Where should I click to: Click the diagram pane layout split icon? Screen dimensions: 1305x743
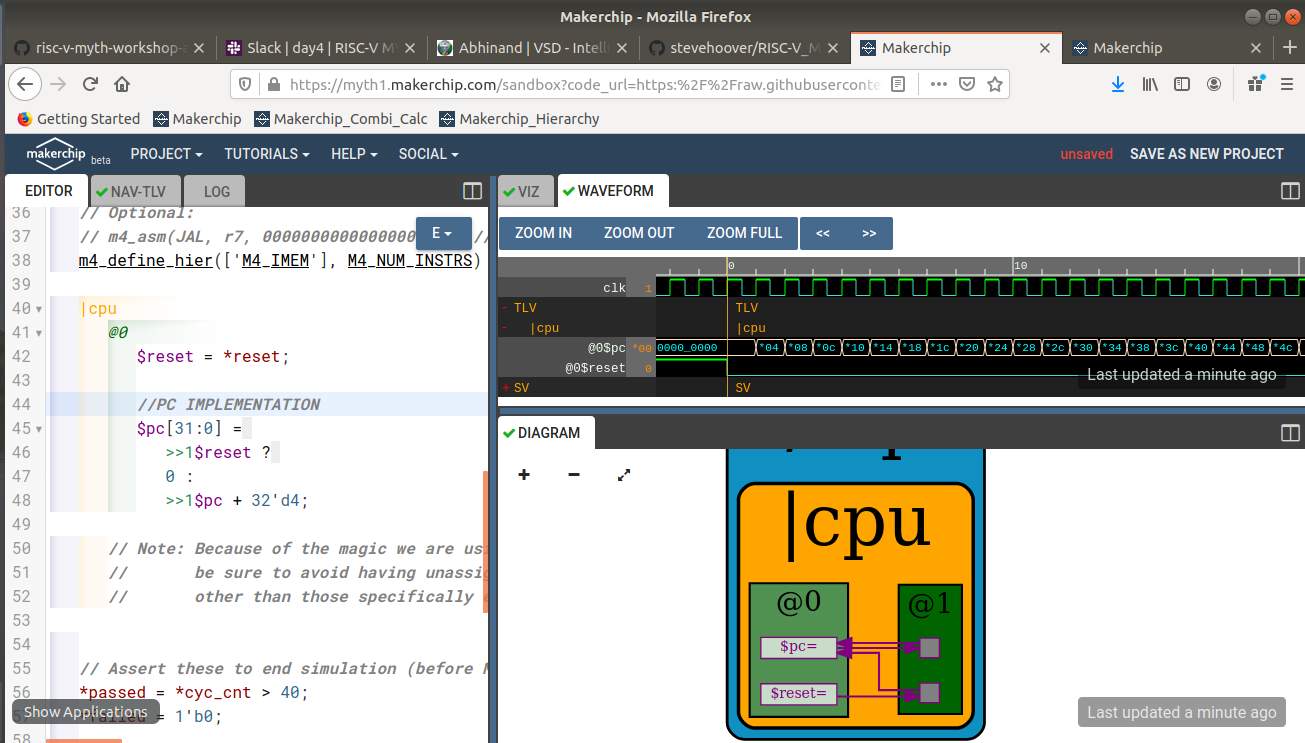(x=1290, y=433)
